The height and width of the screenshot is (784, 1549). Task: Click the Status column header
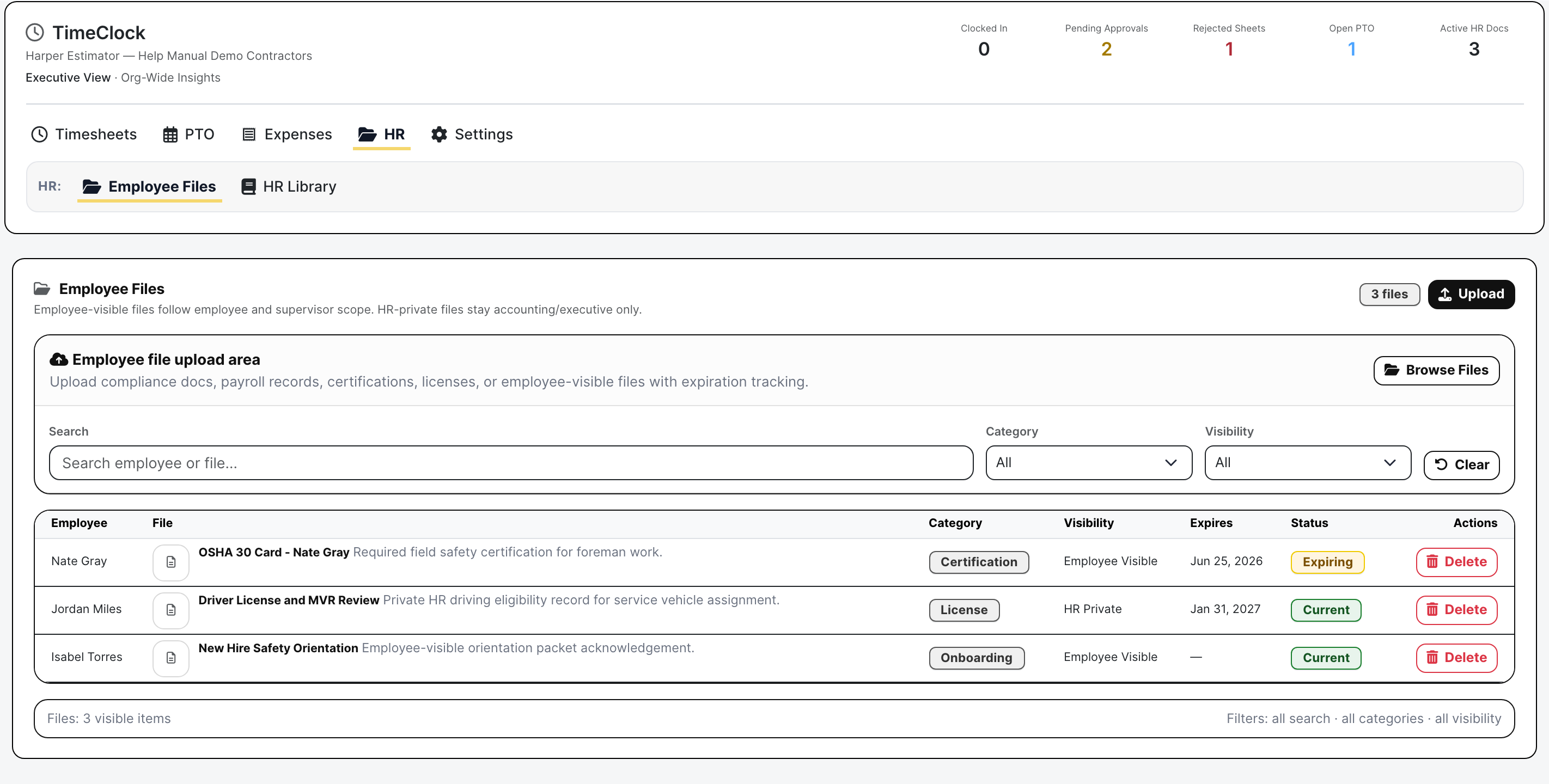point(1309,523)
